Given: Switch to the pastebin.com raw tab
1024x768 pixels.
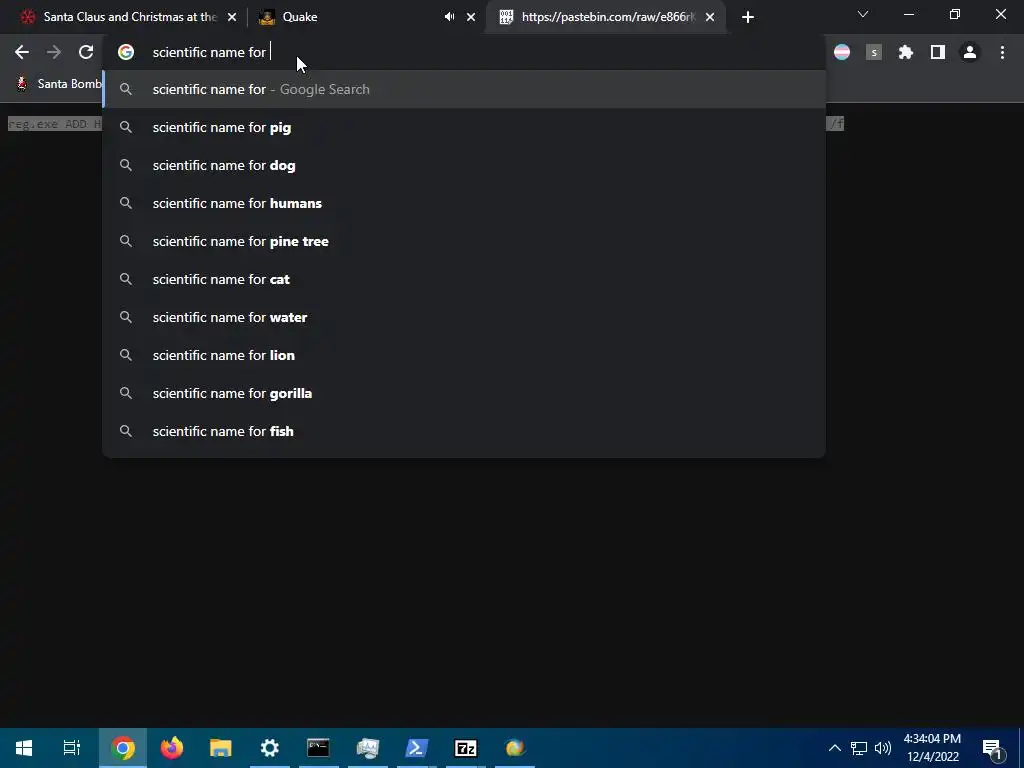Looking at the screenshot, I should tap(604, 17).
